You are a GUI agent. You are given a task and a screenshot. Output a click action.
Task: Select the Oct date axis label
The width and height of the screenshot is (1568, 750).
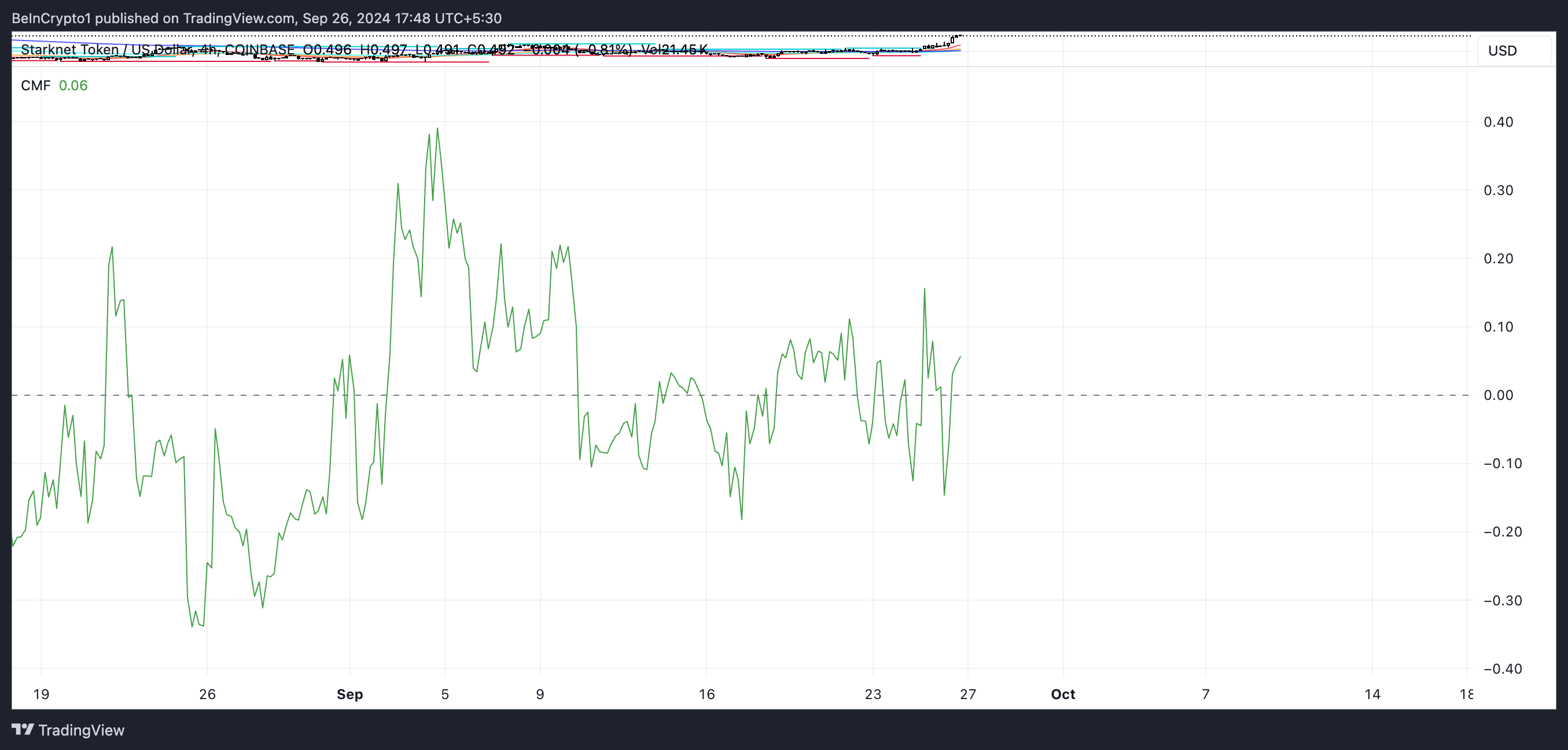coord(1063,694)
